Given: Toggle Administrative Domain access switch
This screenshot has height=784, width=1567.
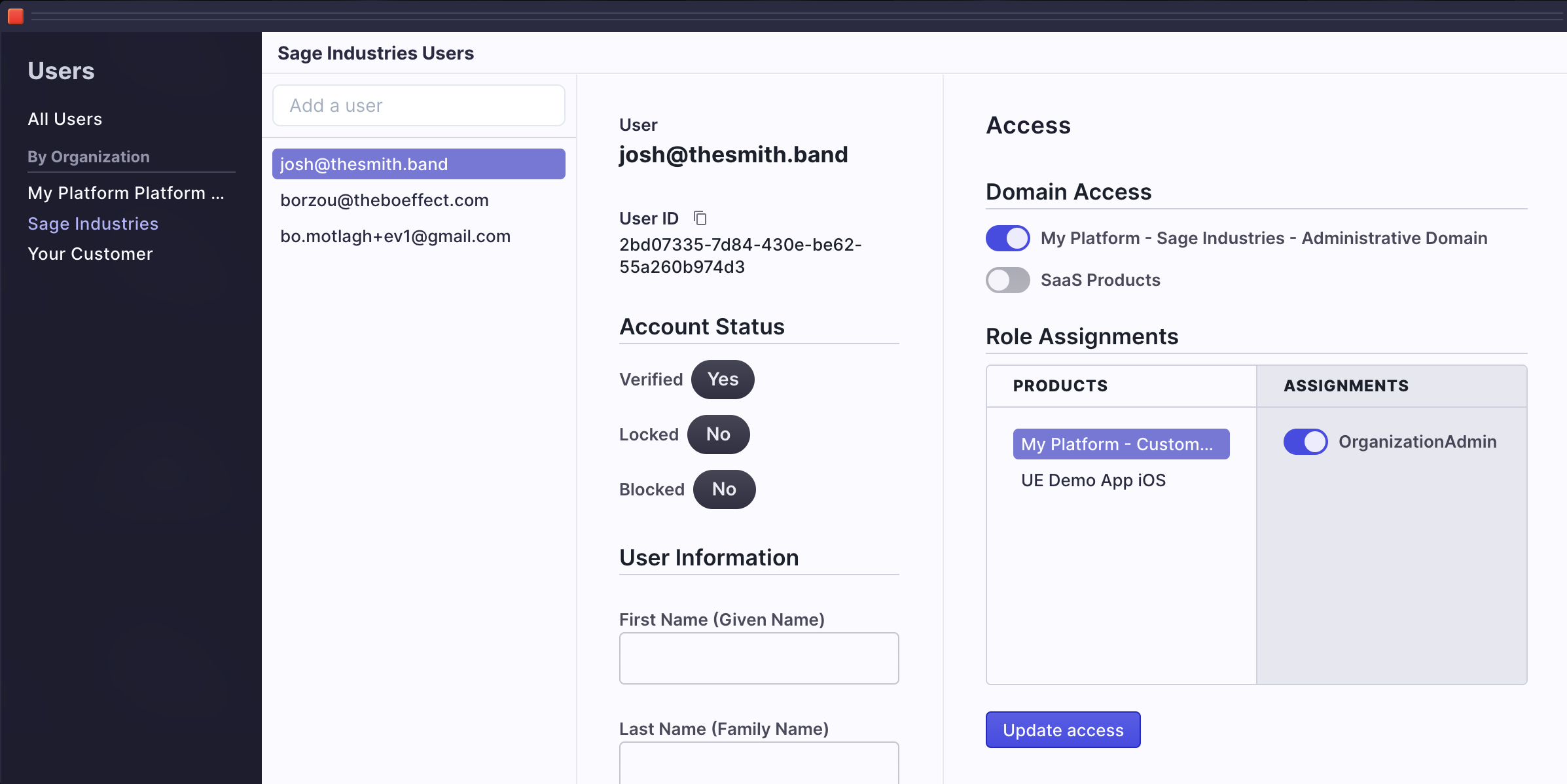Looking at the screenshot, I should click(1007, 238).
